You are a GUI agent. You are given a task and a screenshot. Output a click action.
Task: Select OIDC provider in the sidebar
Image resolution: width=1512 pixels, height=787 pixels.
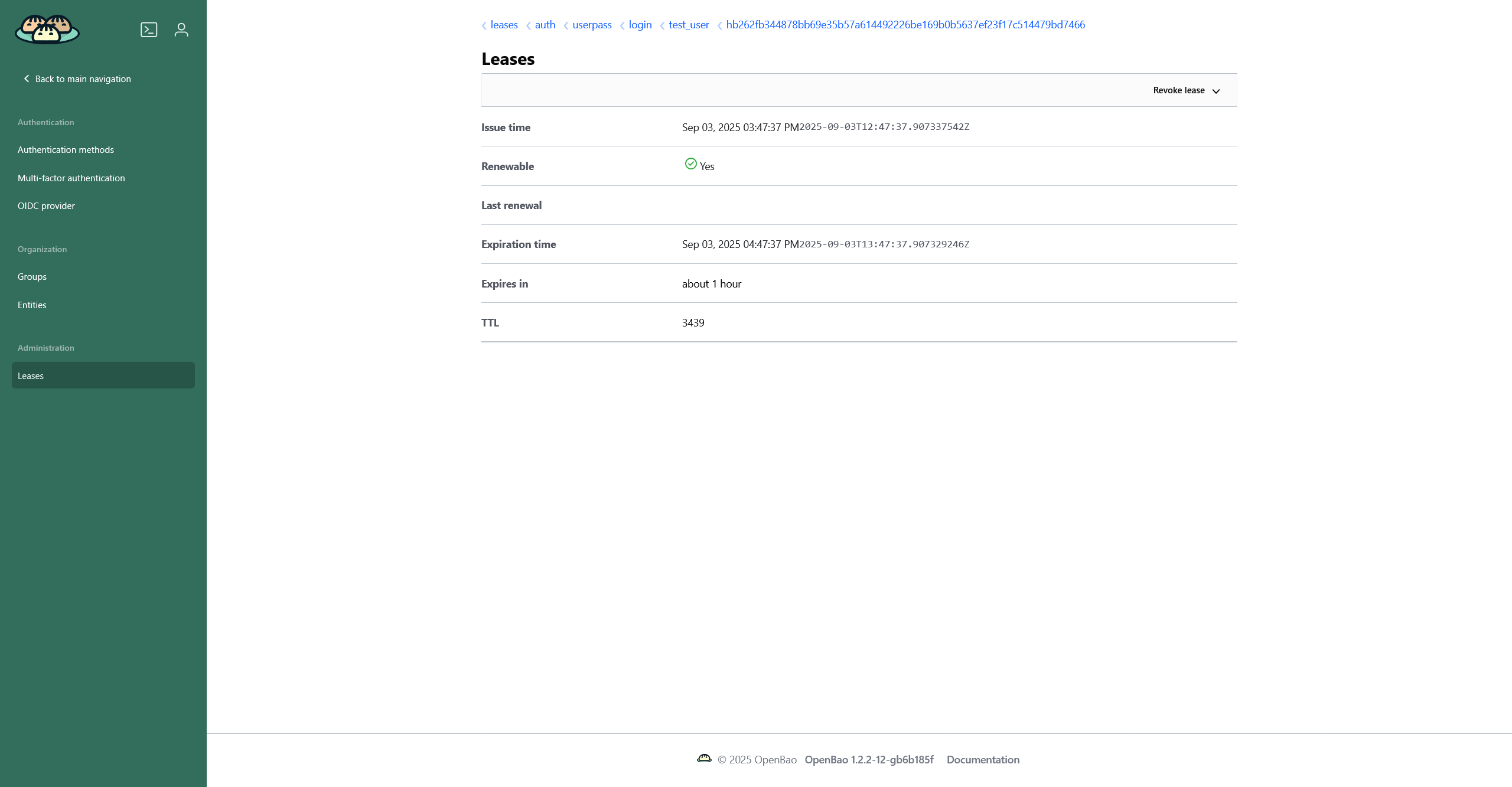tap(46, 205)
